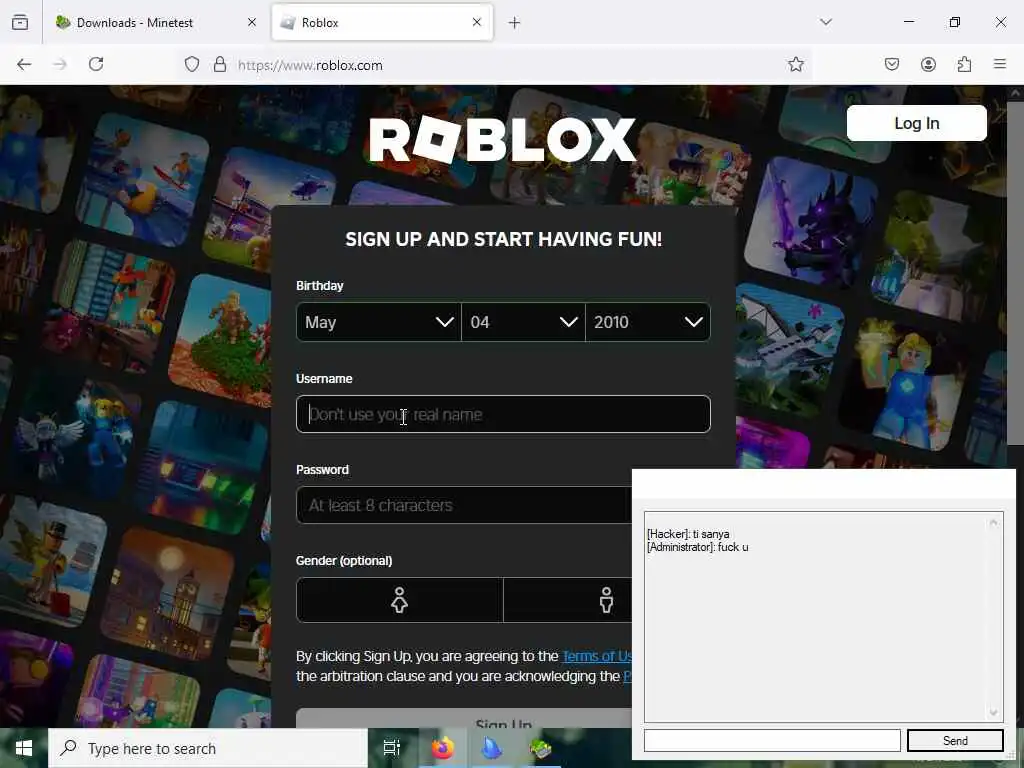The width and height of the screenshot is (1024, 768).
Task: Click the clock tower game thumbnail
Action: 168,593
